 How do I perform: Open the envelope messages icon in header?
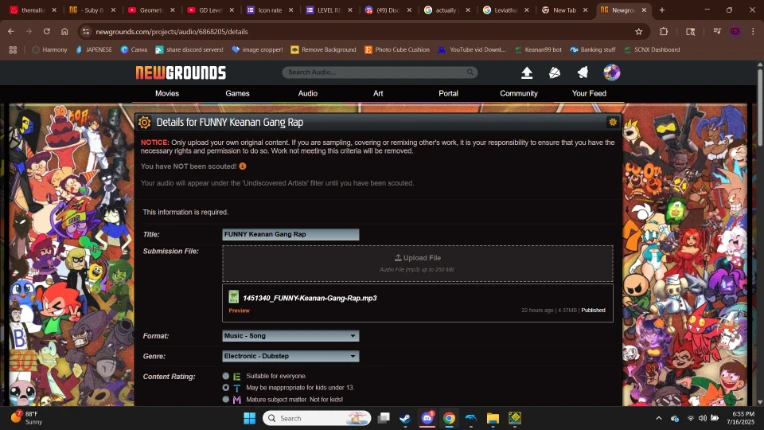pos(554,73)
